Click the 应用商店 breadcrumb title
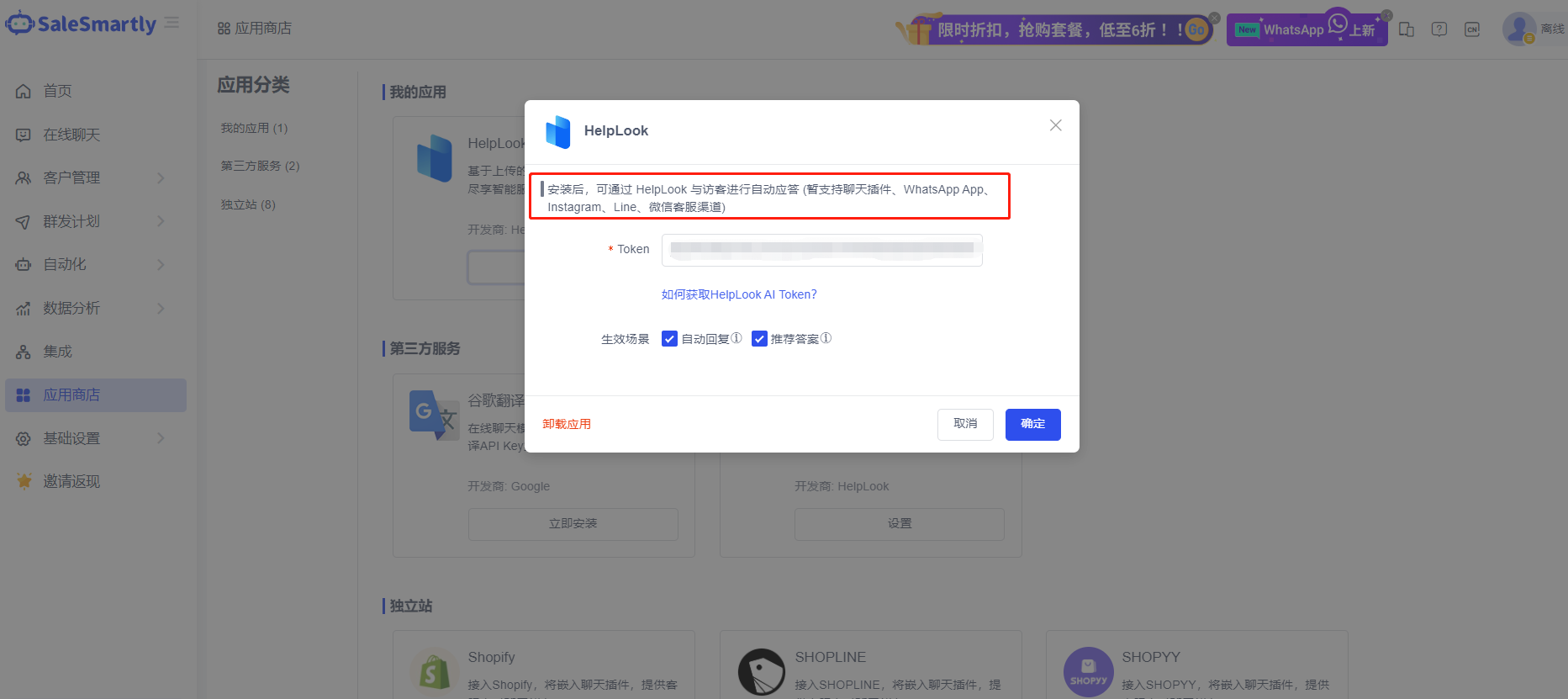1568x699 pixels. 263,29
